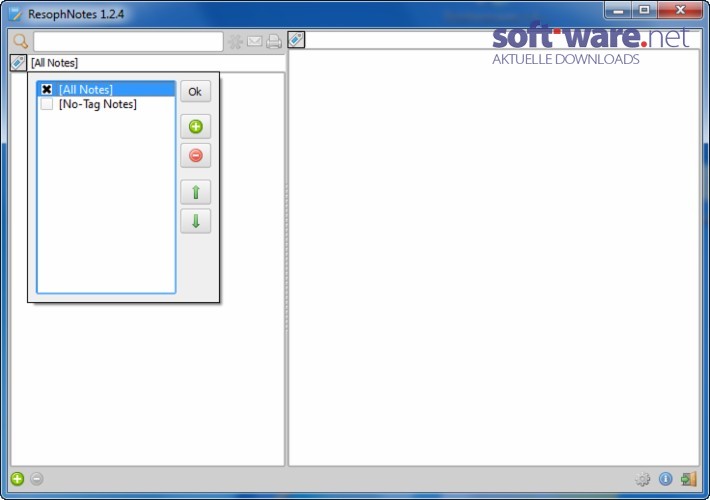Click the greyed-out asterisk icon next to search
The height and width of the screenshot is (500, 710).
coord(235,42)
